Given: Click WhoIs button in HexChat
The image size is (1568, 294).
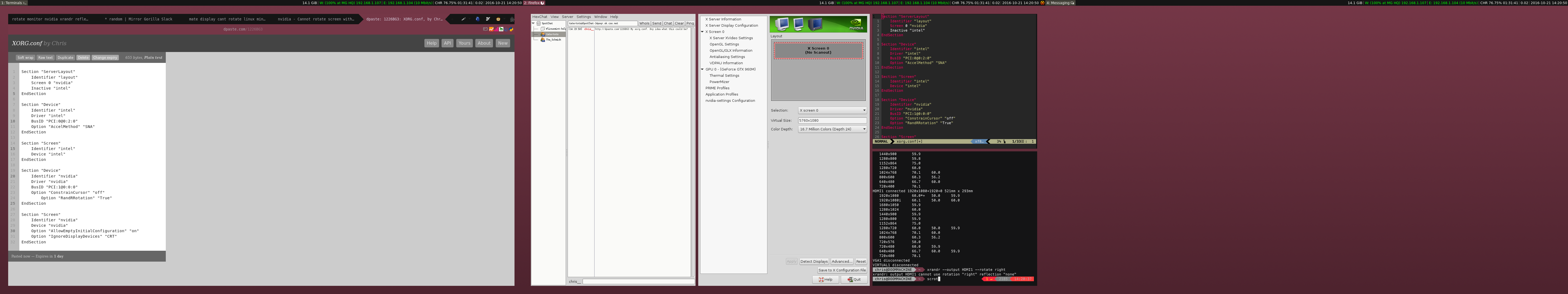Looking at the screenshot, I should 644,23.
